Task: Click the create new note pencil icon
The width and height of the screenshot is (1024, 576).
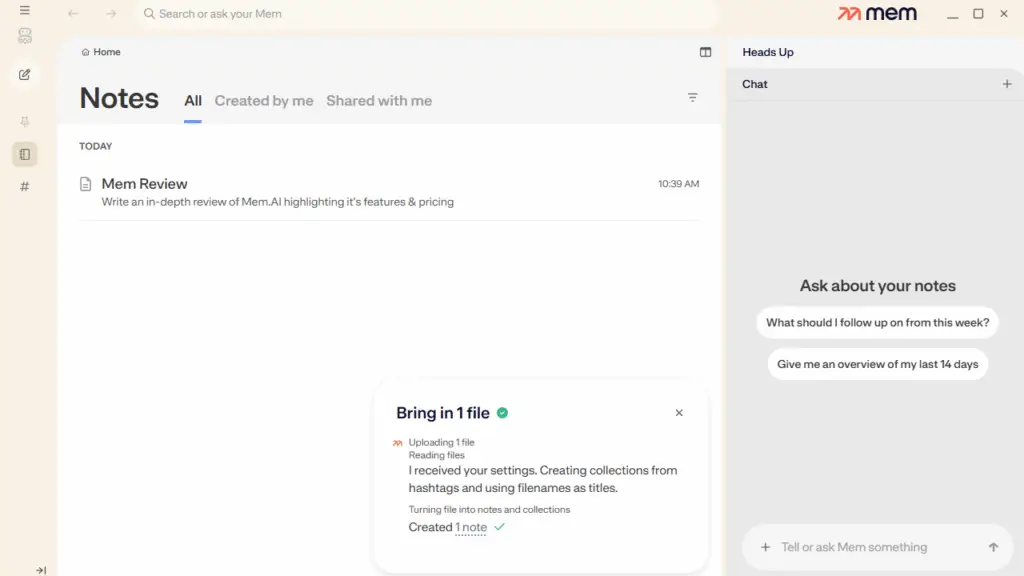Action: (25, 74)
